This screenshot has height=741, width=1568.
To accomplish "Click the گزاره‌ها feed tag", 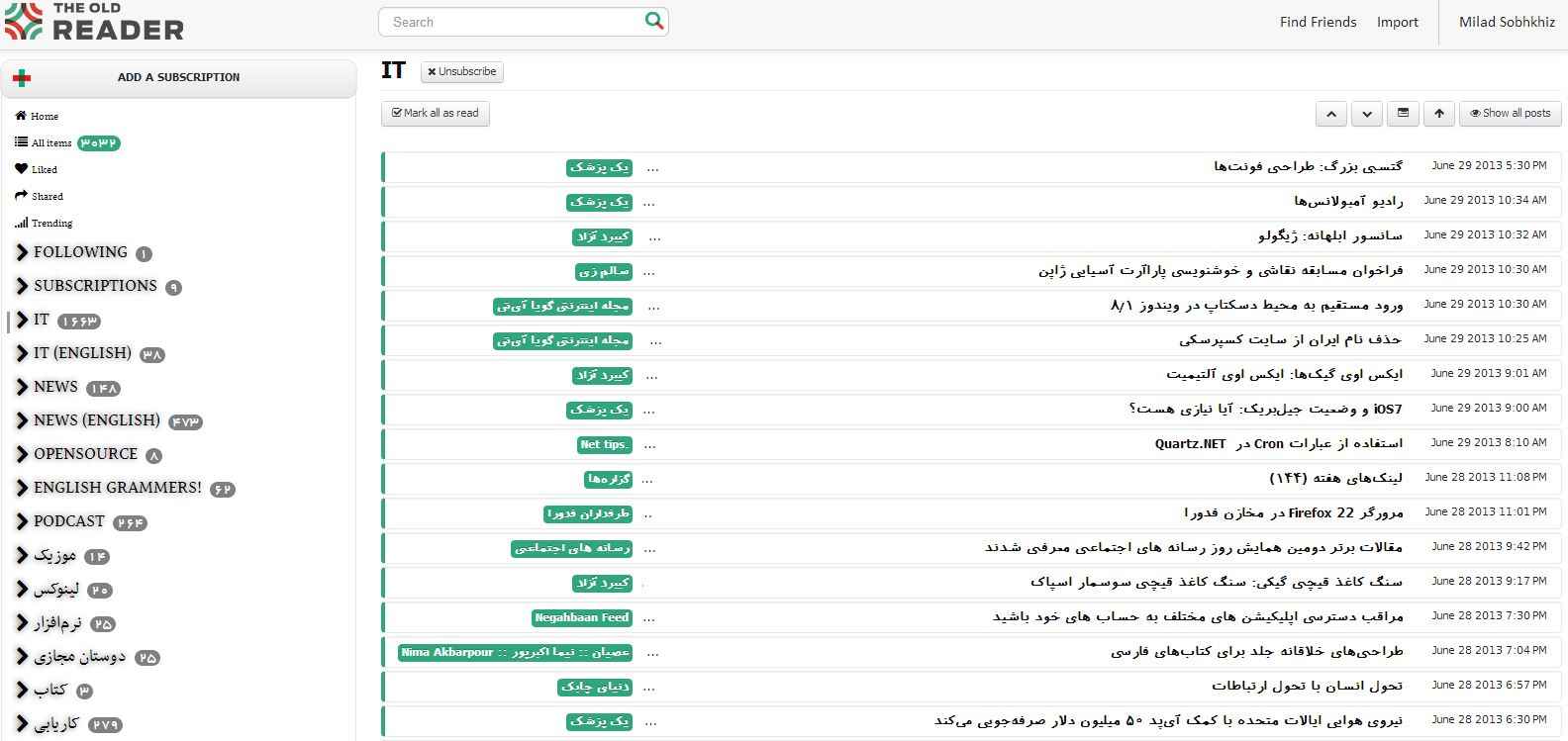I will tap(608, 479).
